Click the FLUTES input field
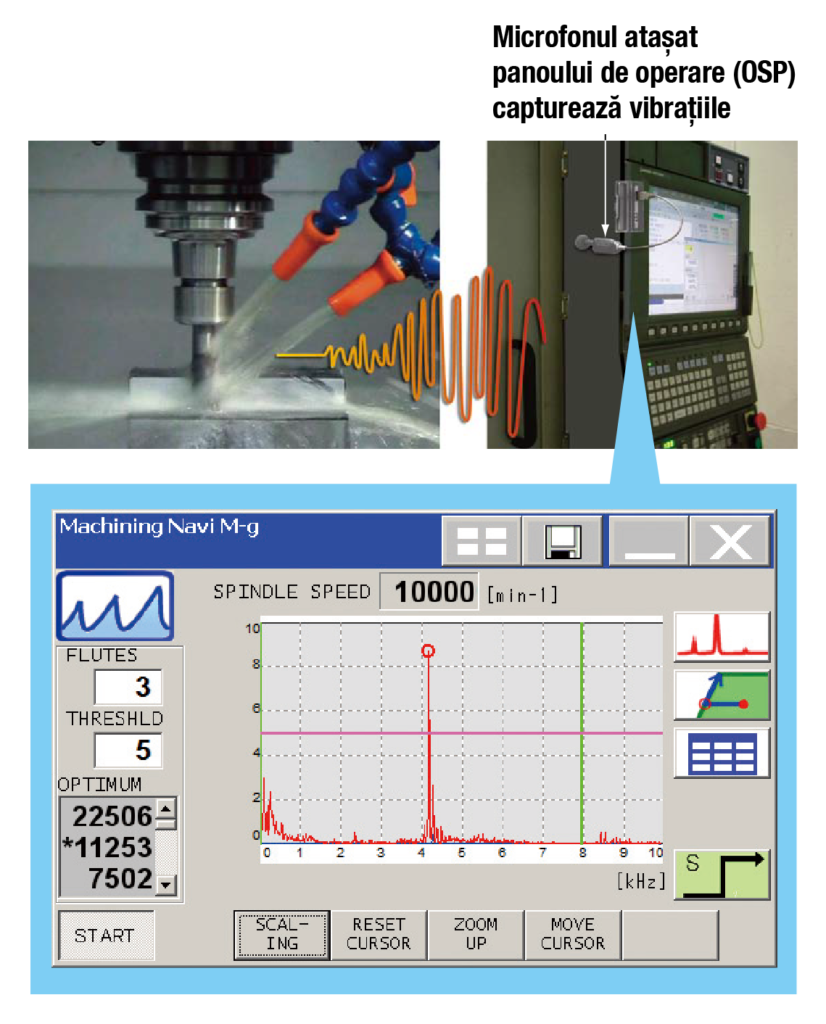Screen dimensions: 826x1024 click(128, 687)
